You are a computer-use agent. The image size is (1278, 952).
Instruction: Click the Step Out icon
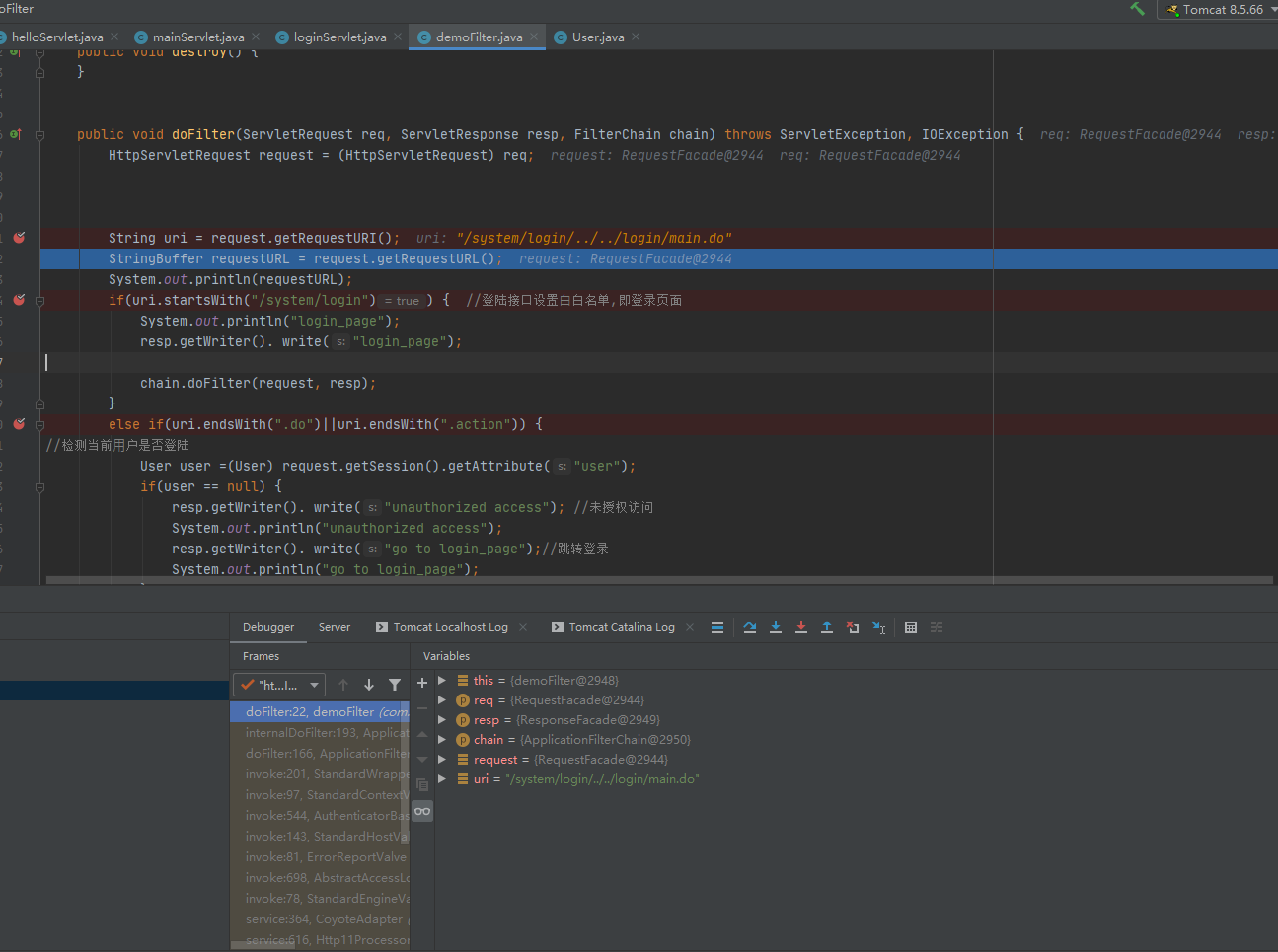pos(827,627)
